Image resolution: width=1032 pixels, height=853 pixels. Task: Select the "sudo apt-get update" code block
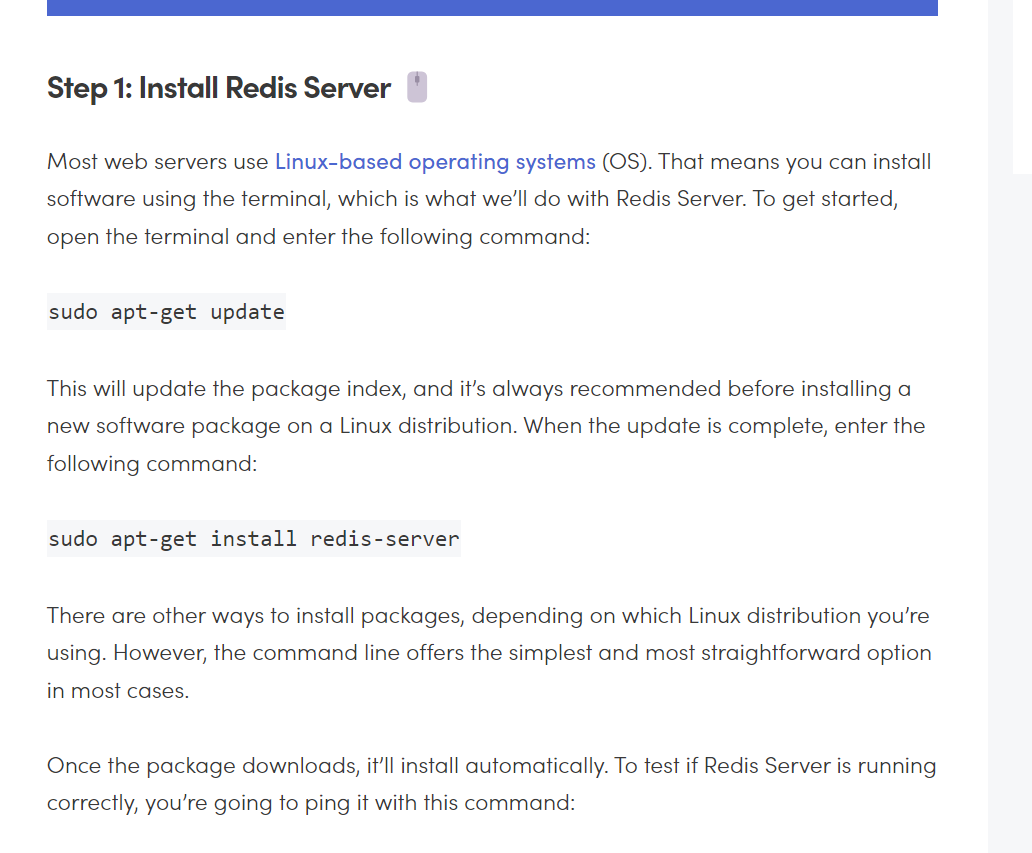(x=166, y=311)
